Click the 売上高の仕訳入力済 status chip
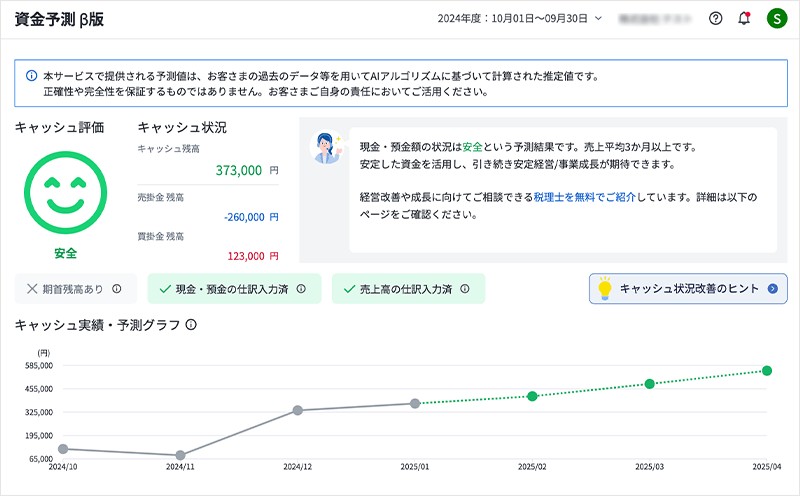 click(407, 289)
